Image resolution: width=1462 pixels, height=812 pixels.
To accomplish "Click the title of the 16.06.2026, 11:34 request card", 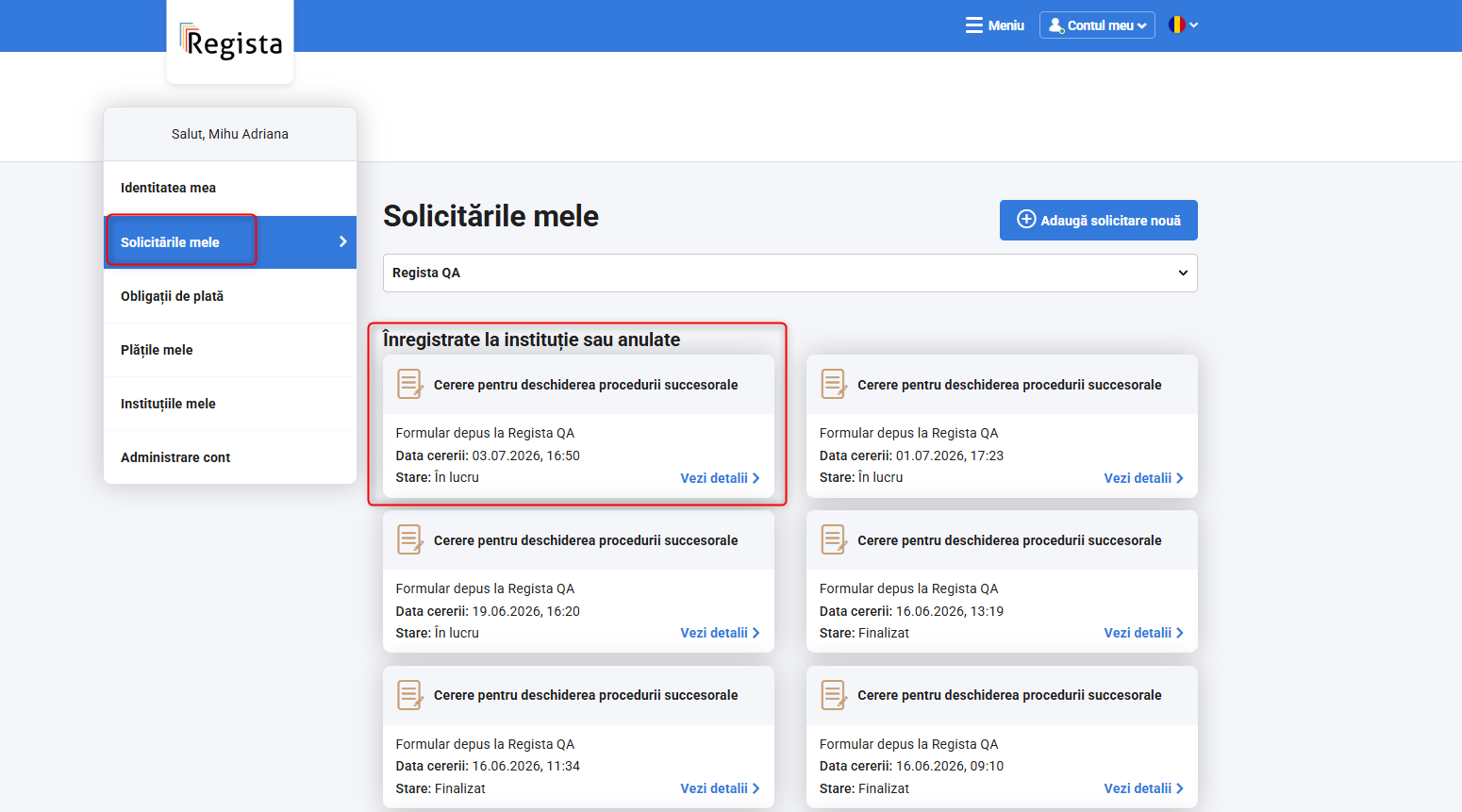I will point(586,695).
